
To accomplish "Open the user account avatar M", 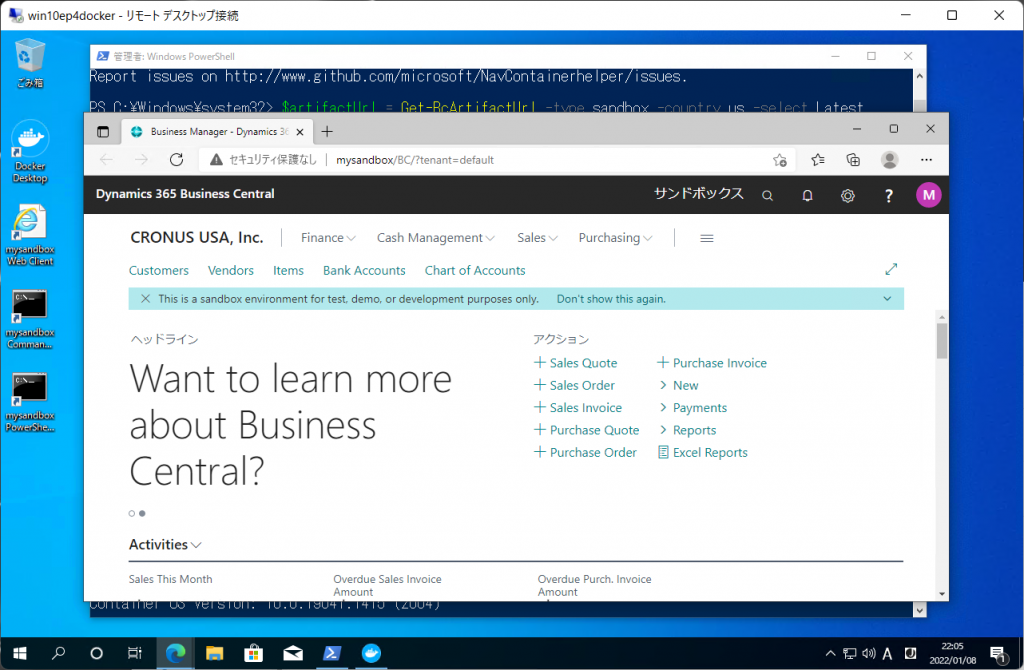I will (928, 195).
